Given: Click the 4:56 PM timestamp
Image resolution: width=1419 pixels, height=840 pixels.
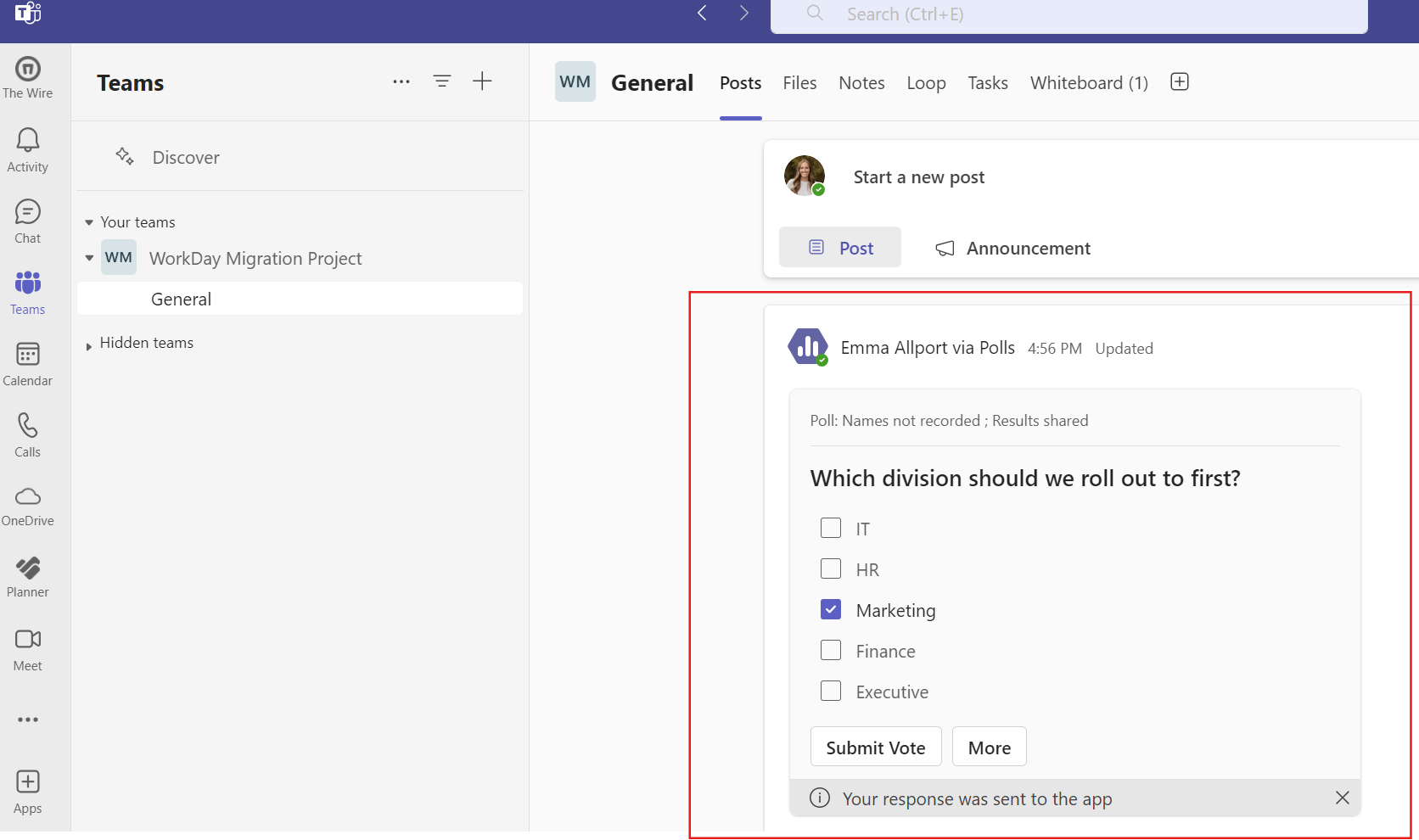Looking at the screenshot, I should (1055, 349).
